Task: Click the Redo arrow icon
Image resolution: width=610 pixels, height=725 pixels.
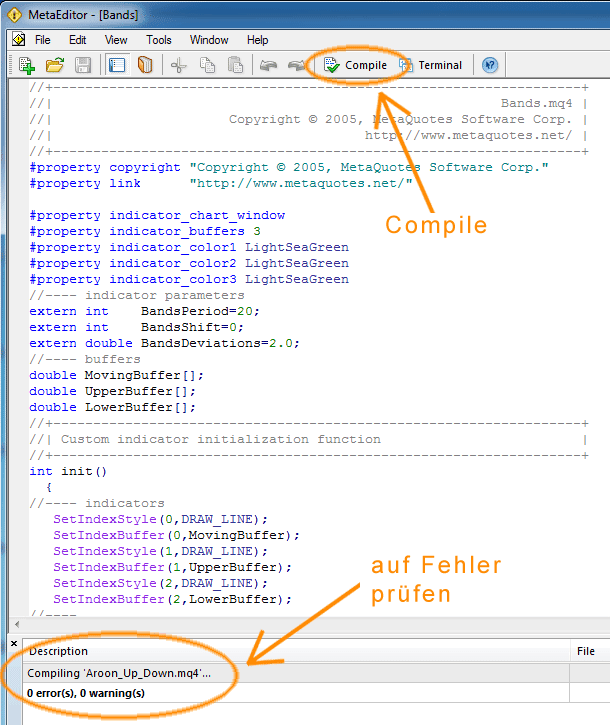Action: pyautogui.click(x=296, y=65)
